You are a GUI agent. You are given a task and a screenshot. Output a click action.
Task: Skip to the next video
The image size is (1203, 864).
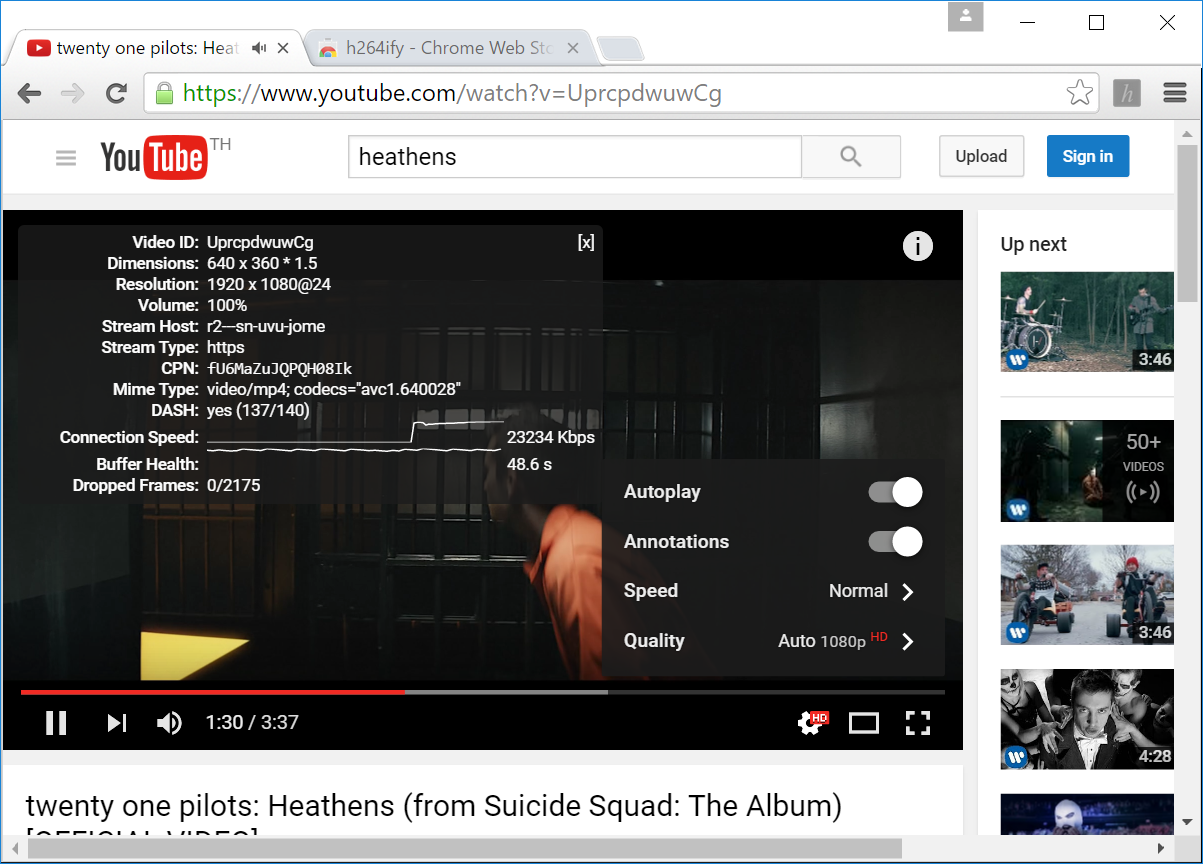[117, 722]
